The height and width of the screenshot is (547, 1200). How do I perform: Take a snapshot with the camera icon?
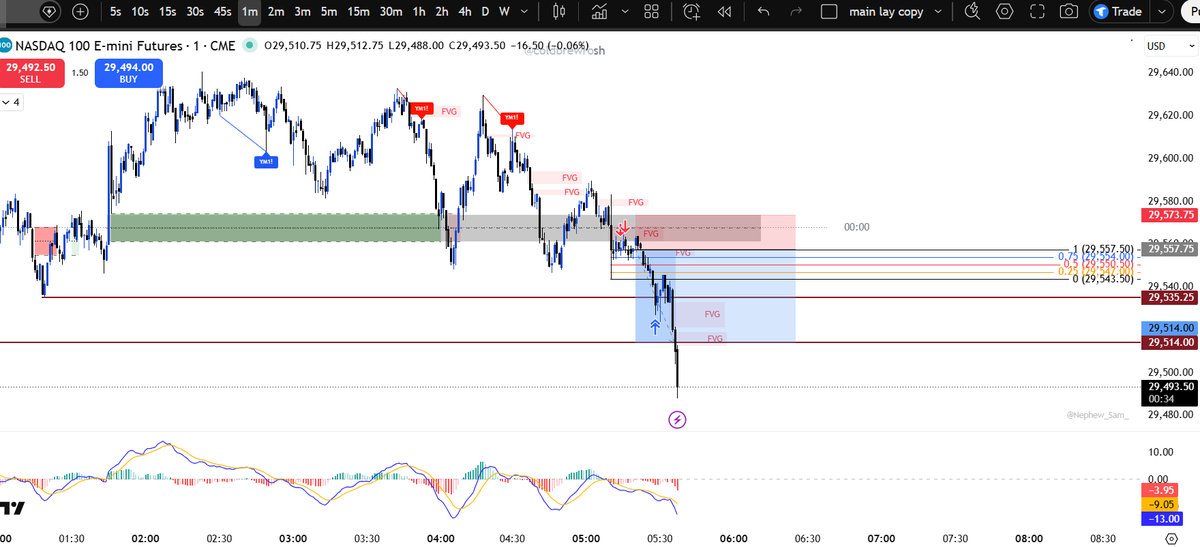coord(1069,12)
